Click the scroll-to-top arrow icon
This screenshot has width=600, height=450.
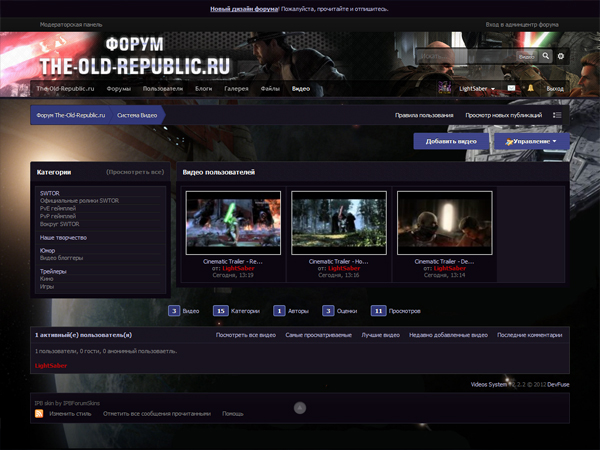coord(299,407)
